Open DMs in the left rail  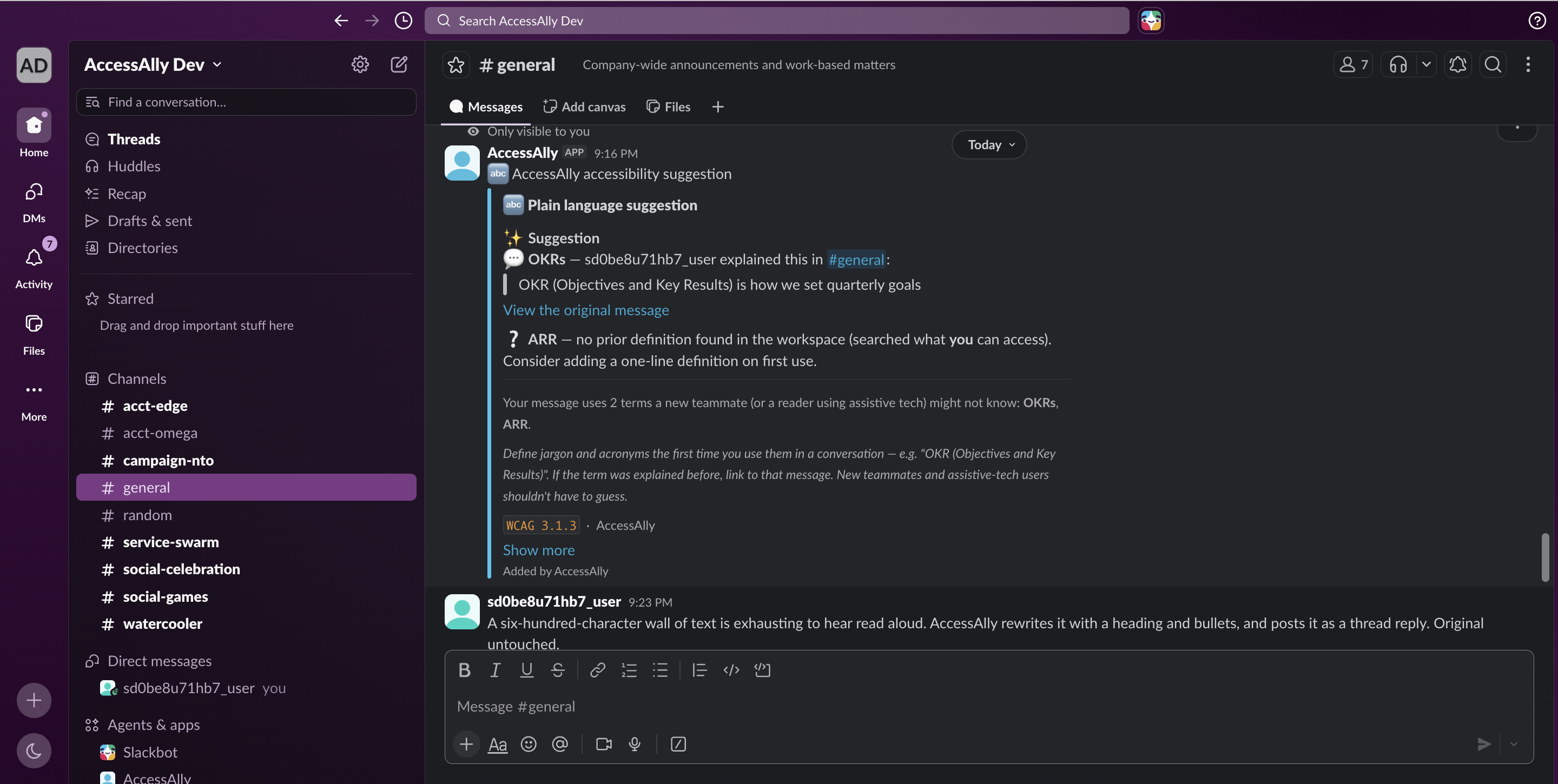34,202
